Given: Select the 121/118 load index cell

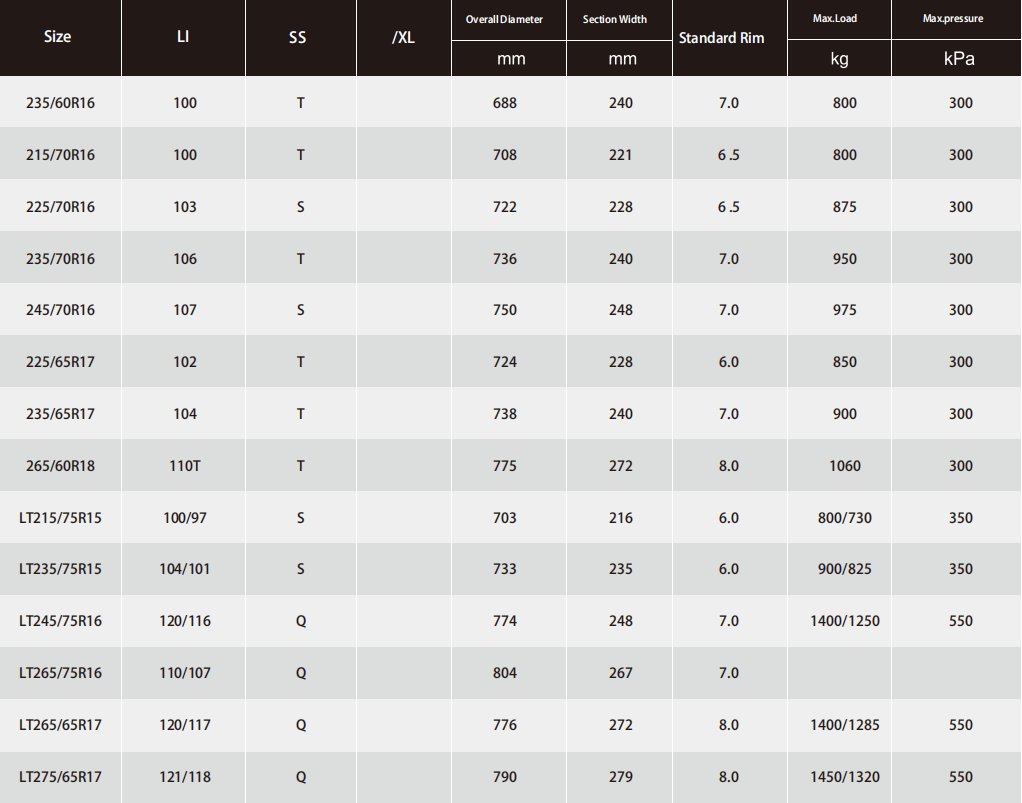Looking at the screenshot, I should [x=185, y=776].
